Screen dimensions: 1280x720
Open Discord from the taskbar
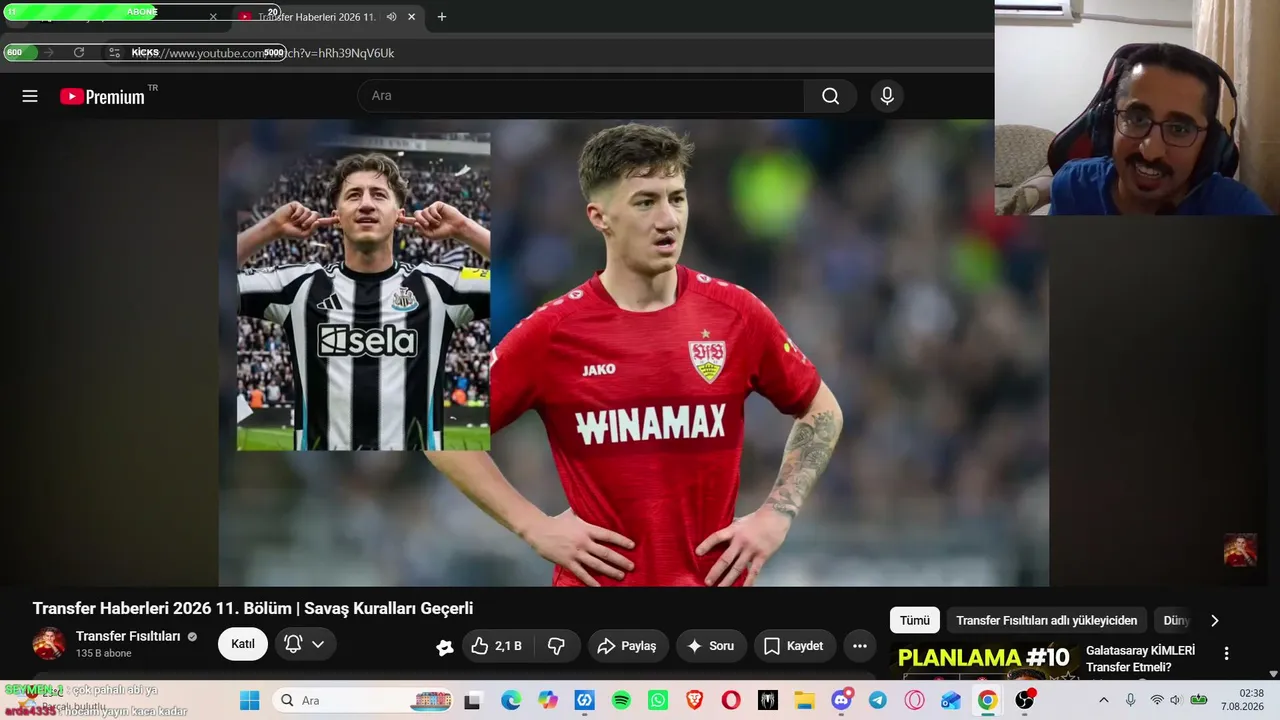[841, 700]
